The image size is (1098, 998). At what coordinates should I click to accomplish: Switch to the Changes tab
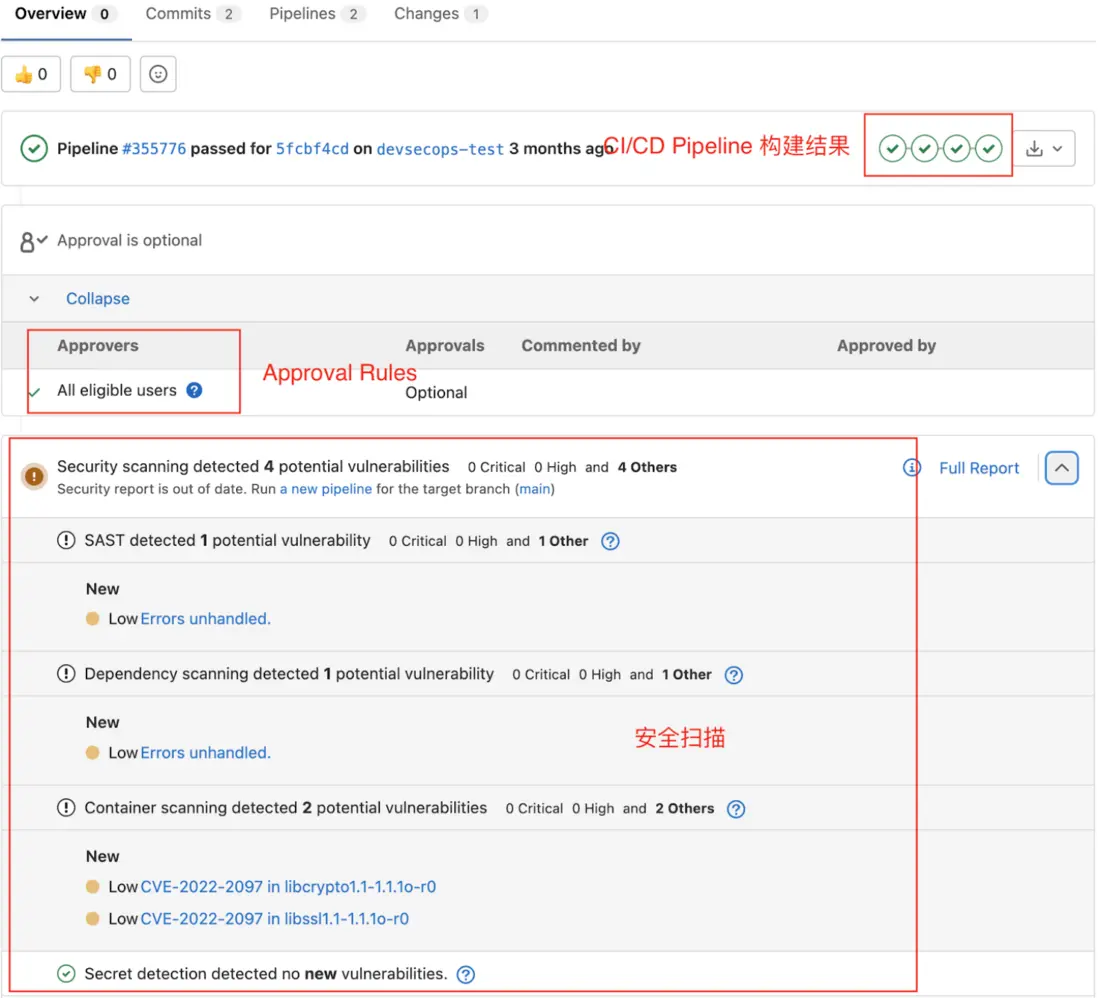tap(439, 14)
